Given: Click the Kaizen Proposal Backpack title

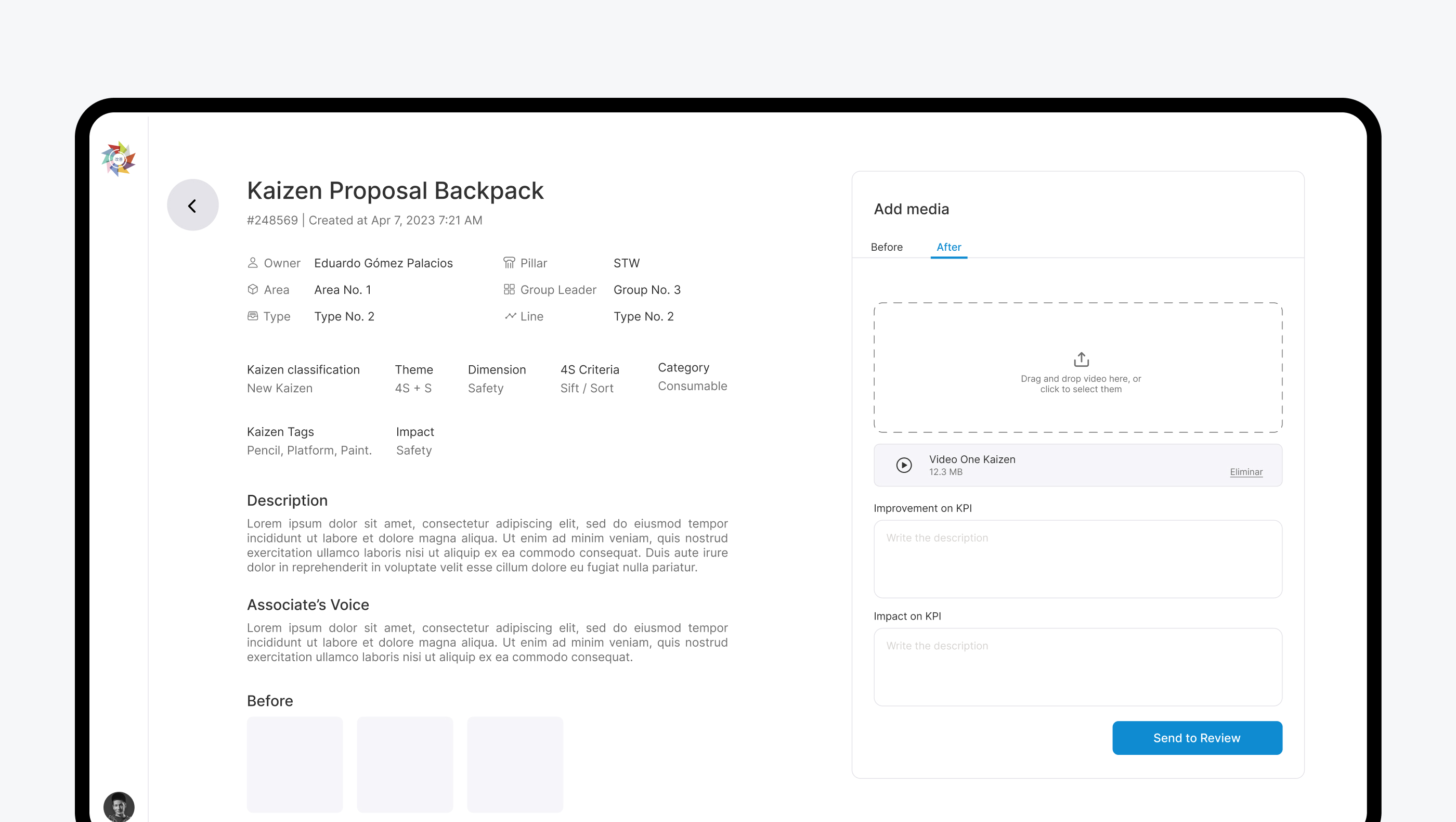Looking at the screenshot, I should pos(395,190).
